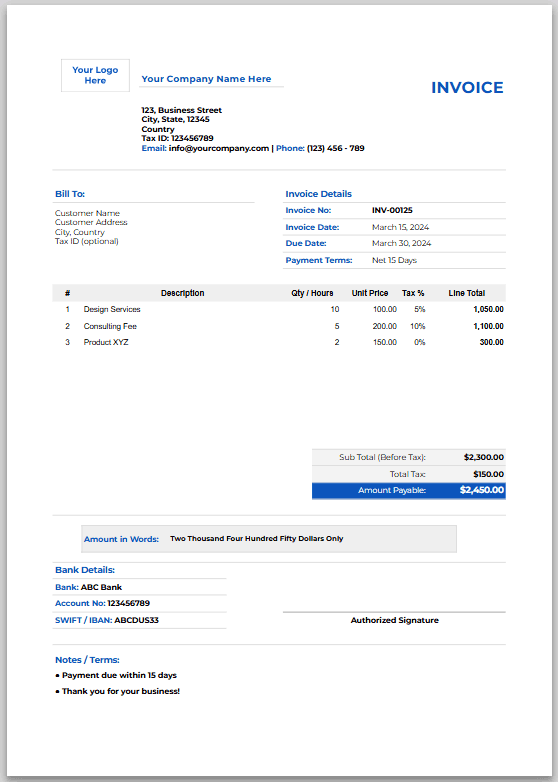Click the 'Account No: 123456789' line
Viewport: 558px width, 782px height.
tap(102, 603)
